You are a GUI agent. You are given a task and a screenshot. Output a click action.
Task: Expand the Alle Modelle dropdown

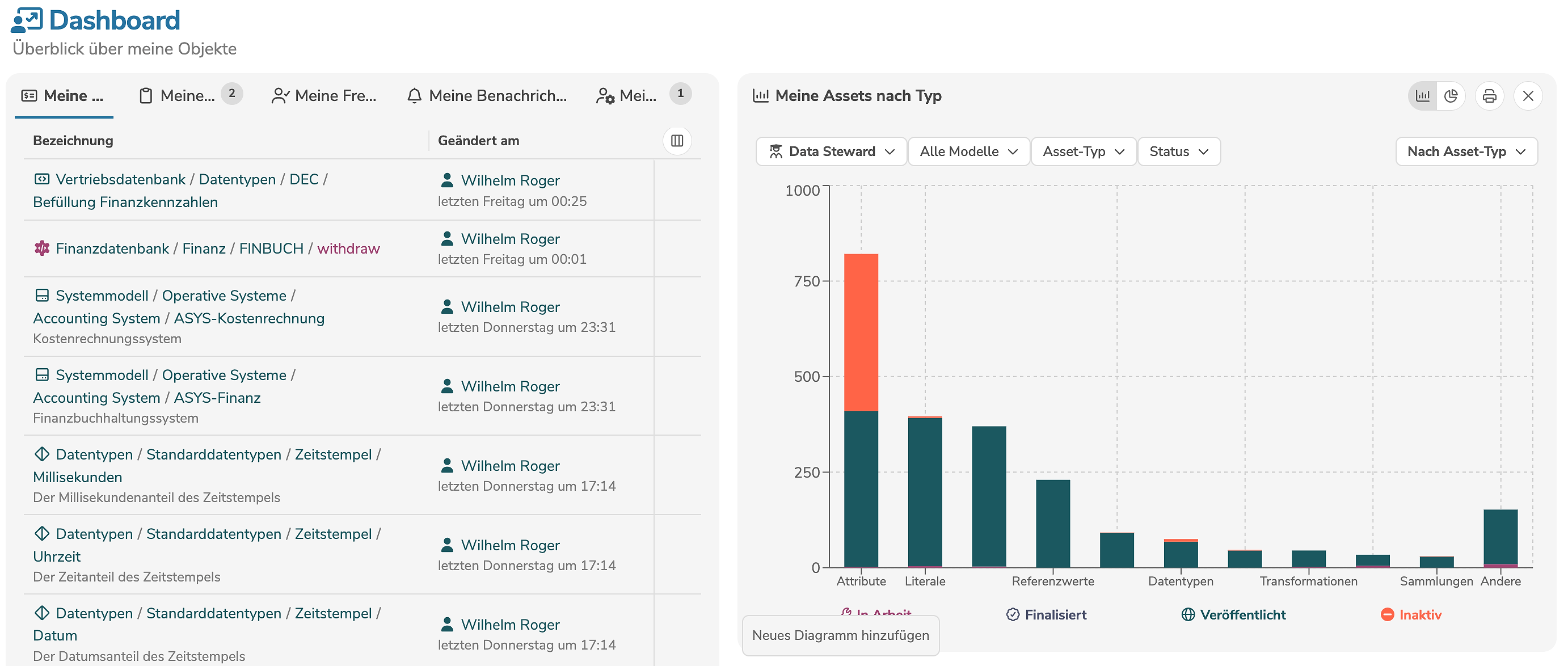968,151
